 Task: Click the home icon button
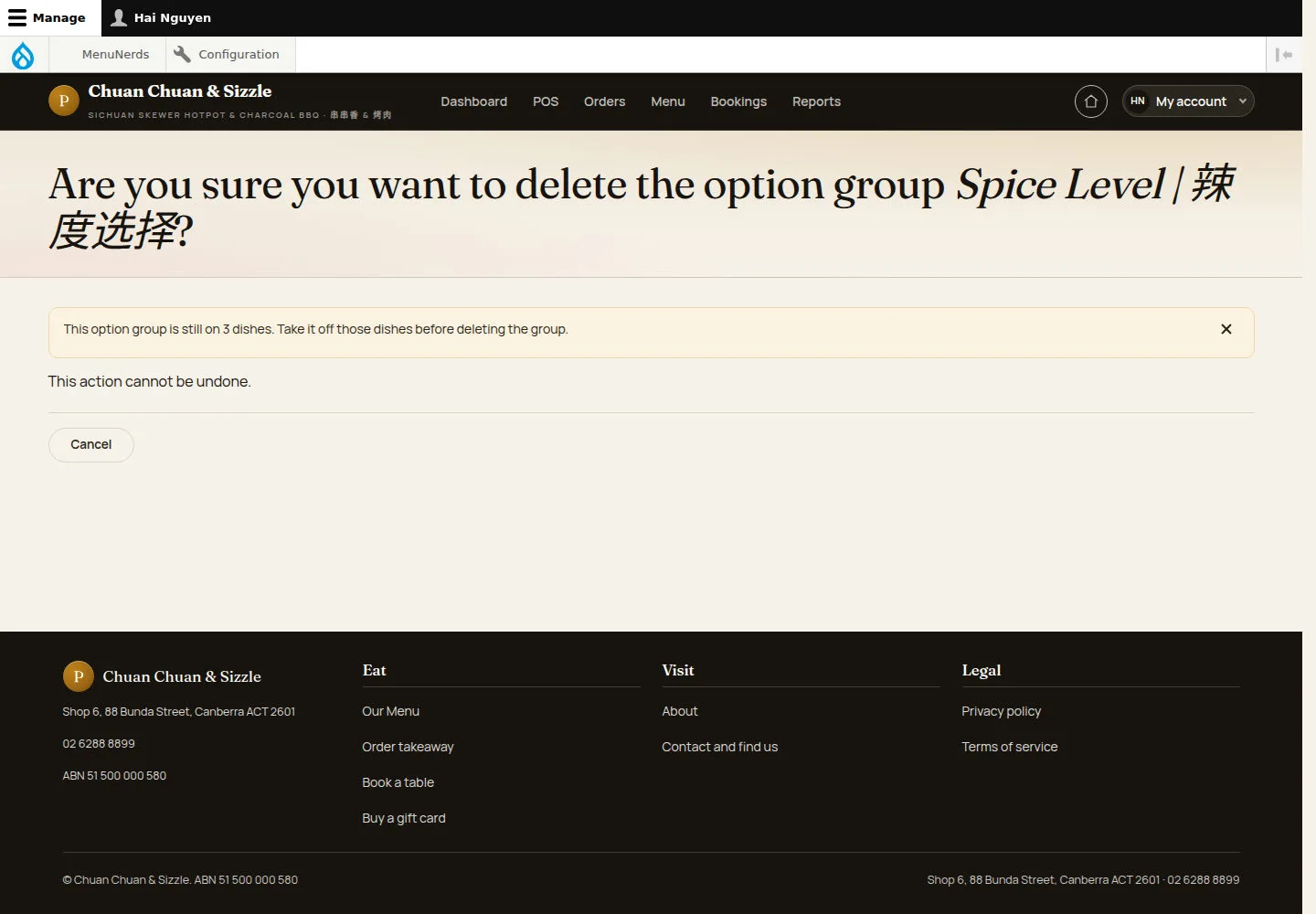[x=1091, y=101]
